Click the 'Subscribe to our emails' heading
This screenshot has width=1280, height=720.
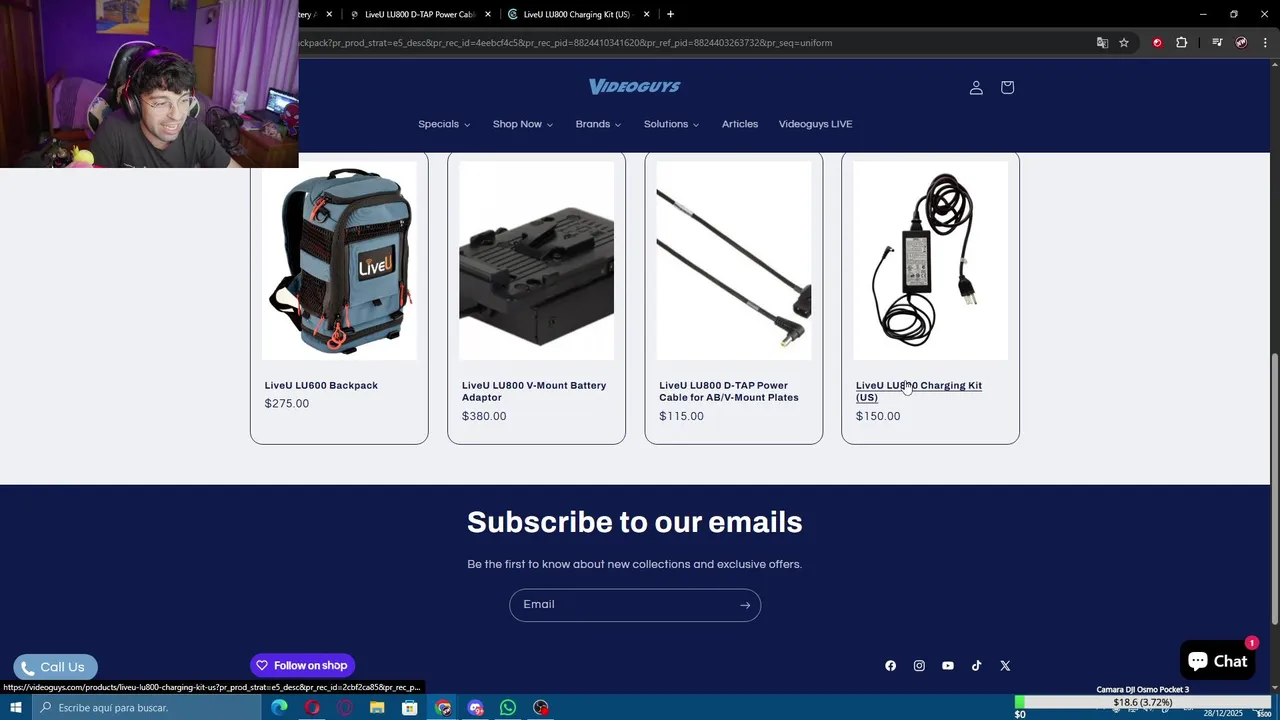coord(635,522)
